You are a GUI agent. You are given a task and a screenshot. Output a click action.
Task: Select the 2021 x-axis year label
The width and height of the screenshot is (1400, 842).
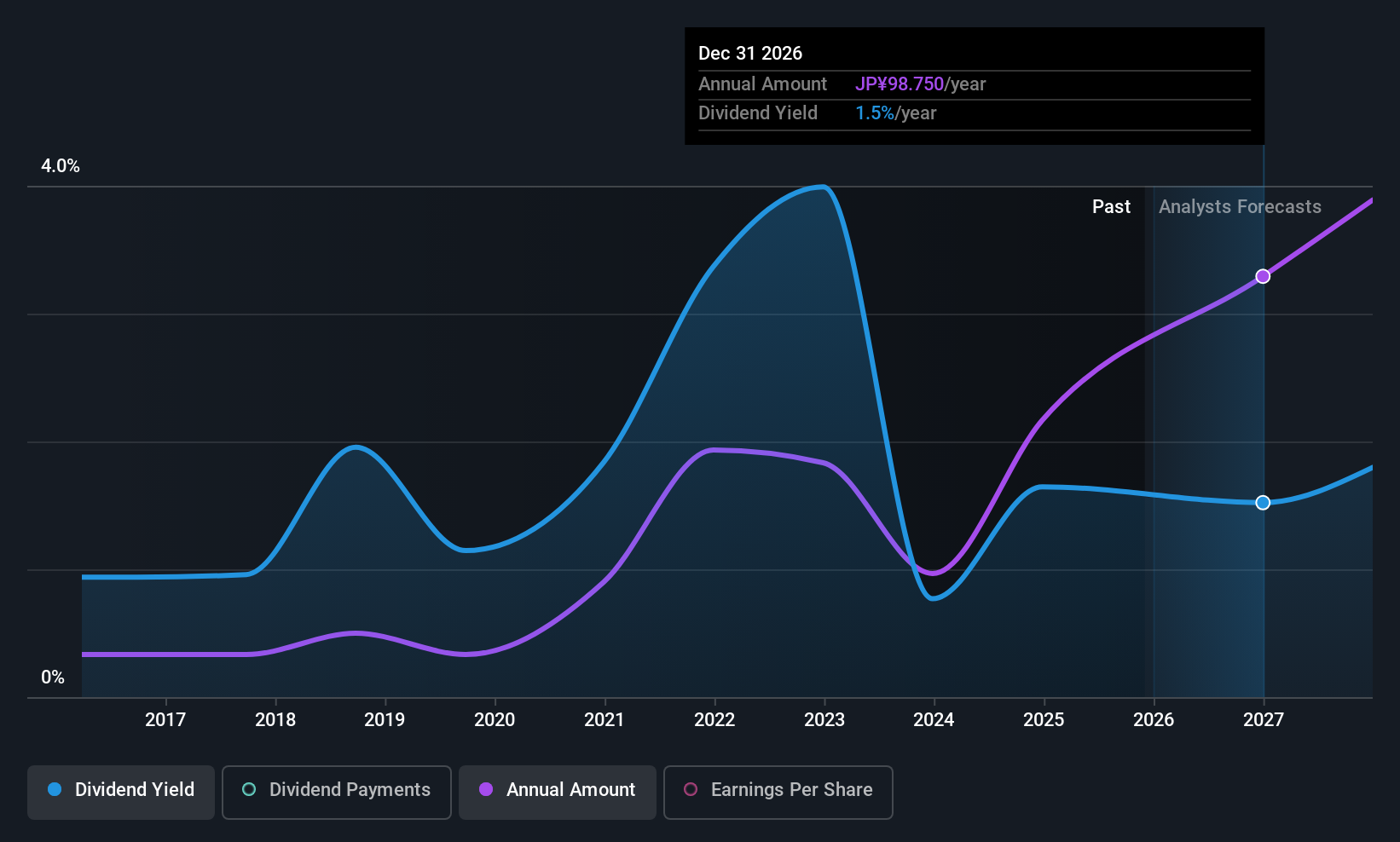pyautogui.click(x=605, y=720)
